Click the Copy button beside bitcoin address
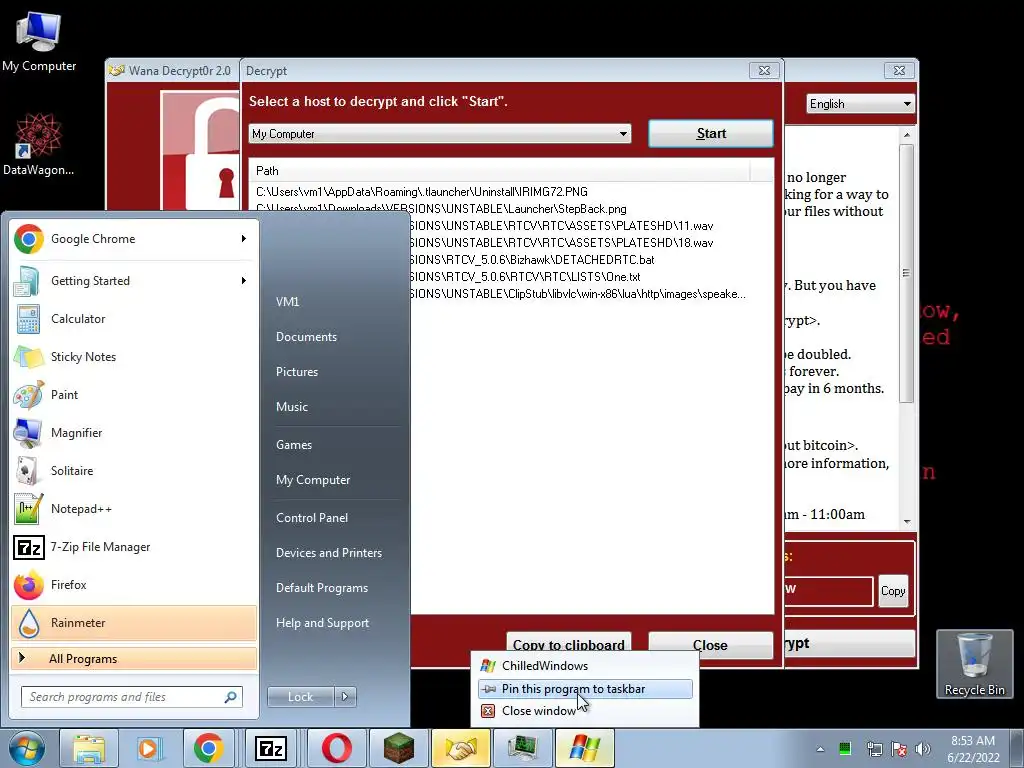1024x768 pixels. tap(893, 591)
